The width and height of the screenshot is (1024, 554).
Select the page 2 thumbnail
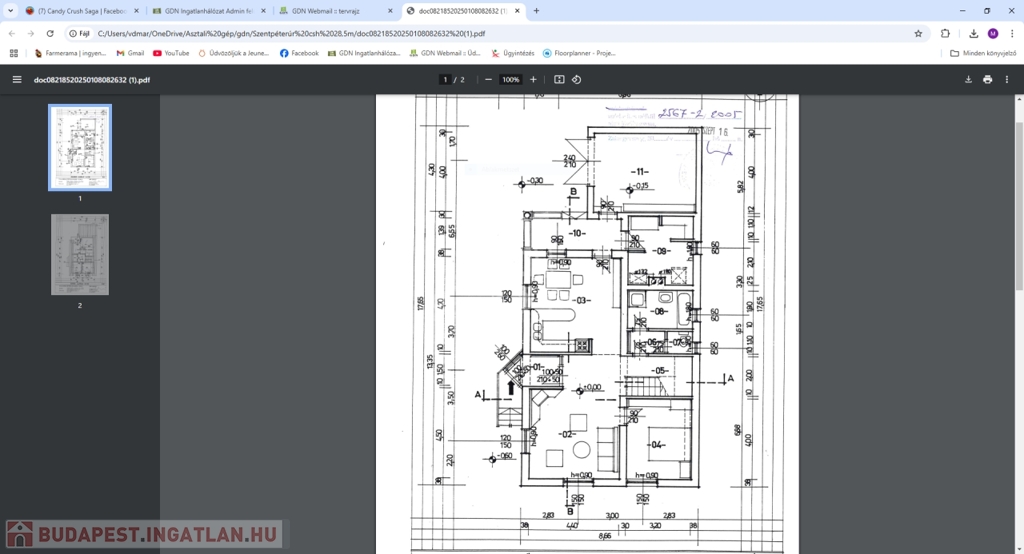[80, 254]
